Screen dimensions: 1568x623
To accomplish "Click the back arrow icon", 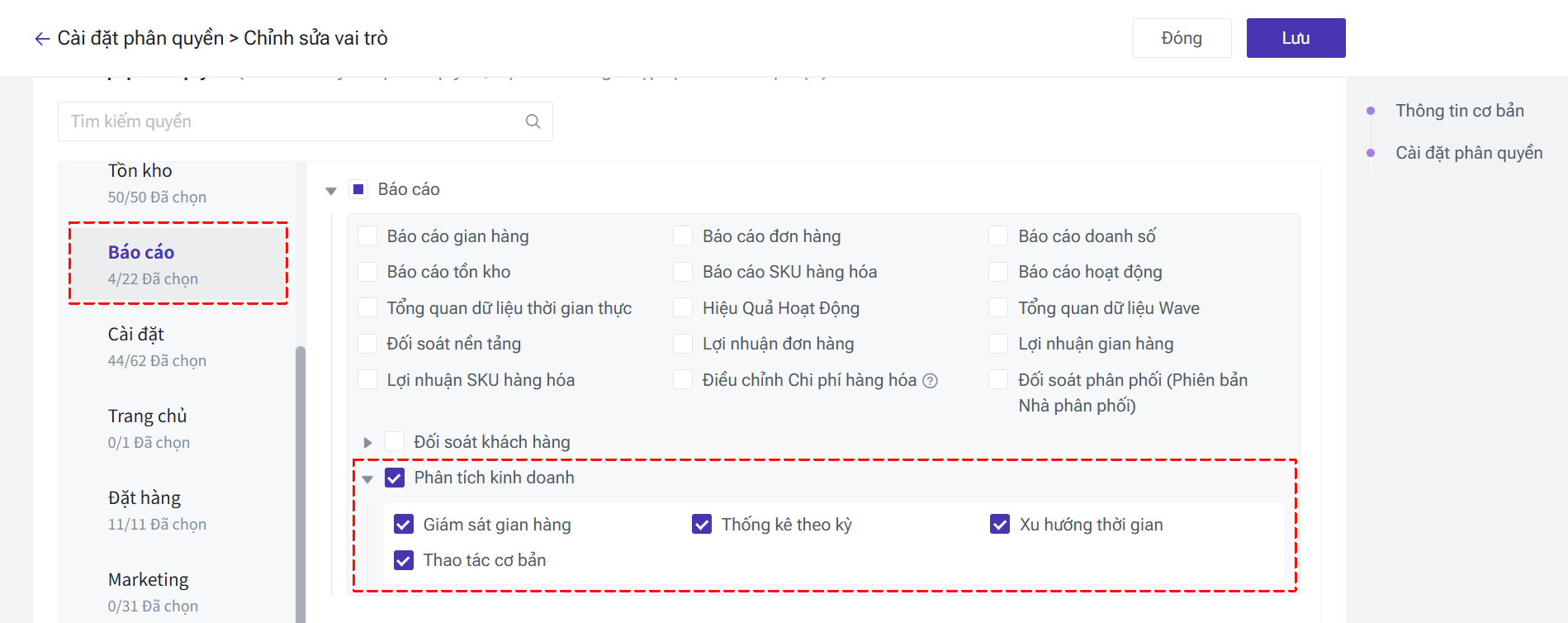I will [42, 39].
